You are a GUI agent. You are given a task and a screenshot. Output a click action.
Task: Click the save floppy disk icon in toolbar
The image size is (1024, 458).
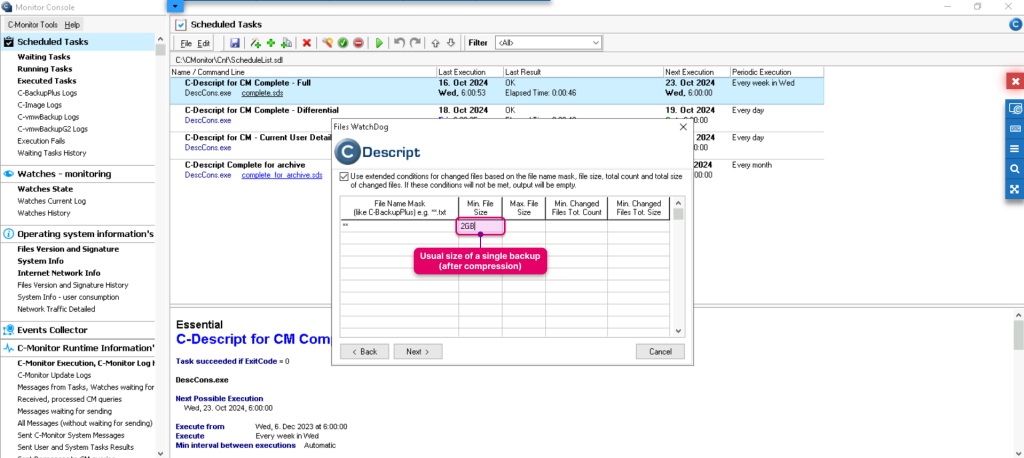coord(235,43)
